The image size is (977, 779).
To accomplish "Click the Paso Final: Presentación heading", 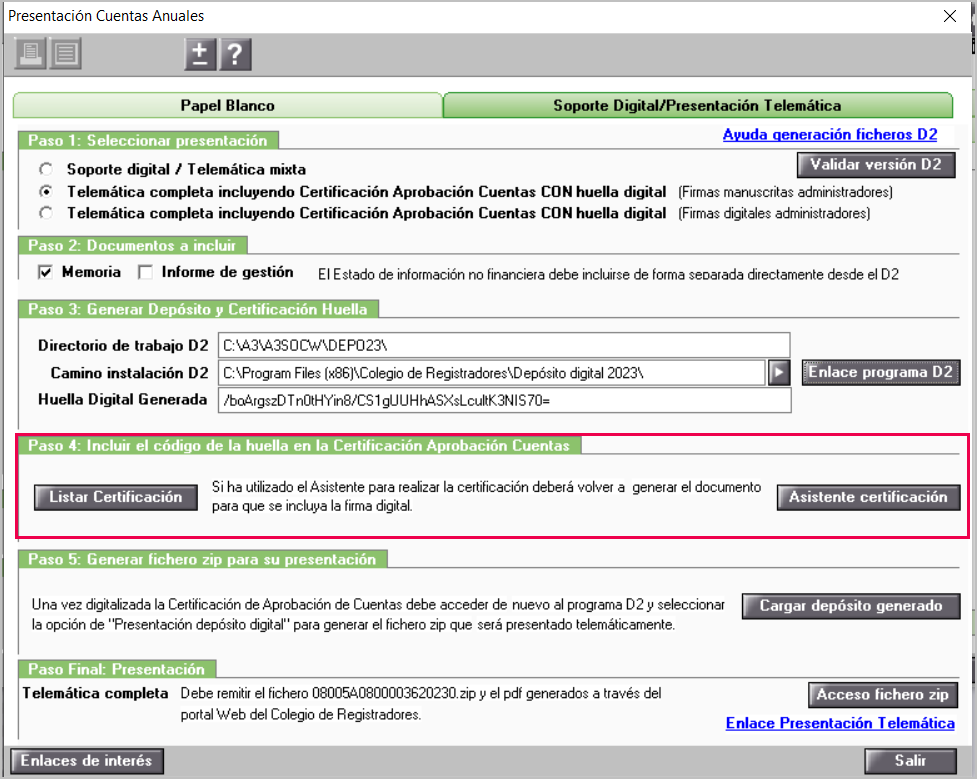I will tap(117, 669).
